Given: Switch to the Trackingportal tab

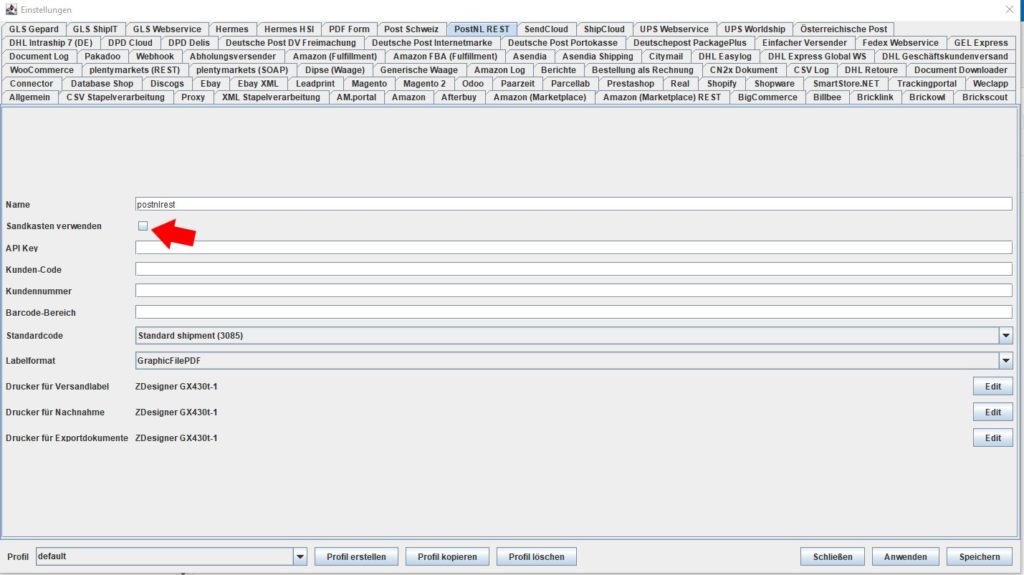Looking at the screenshot, I should click(x=926, y=84).
